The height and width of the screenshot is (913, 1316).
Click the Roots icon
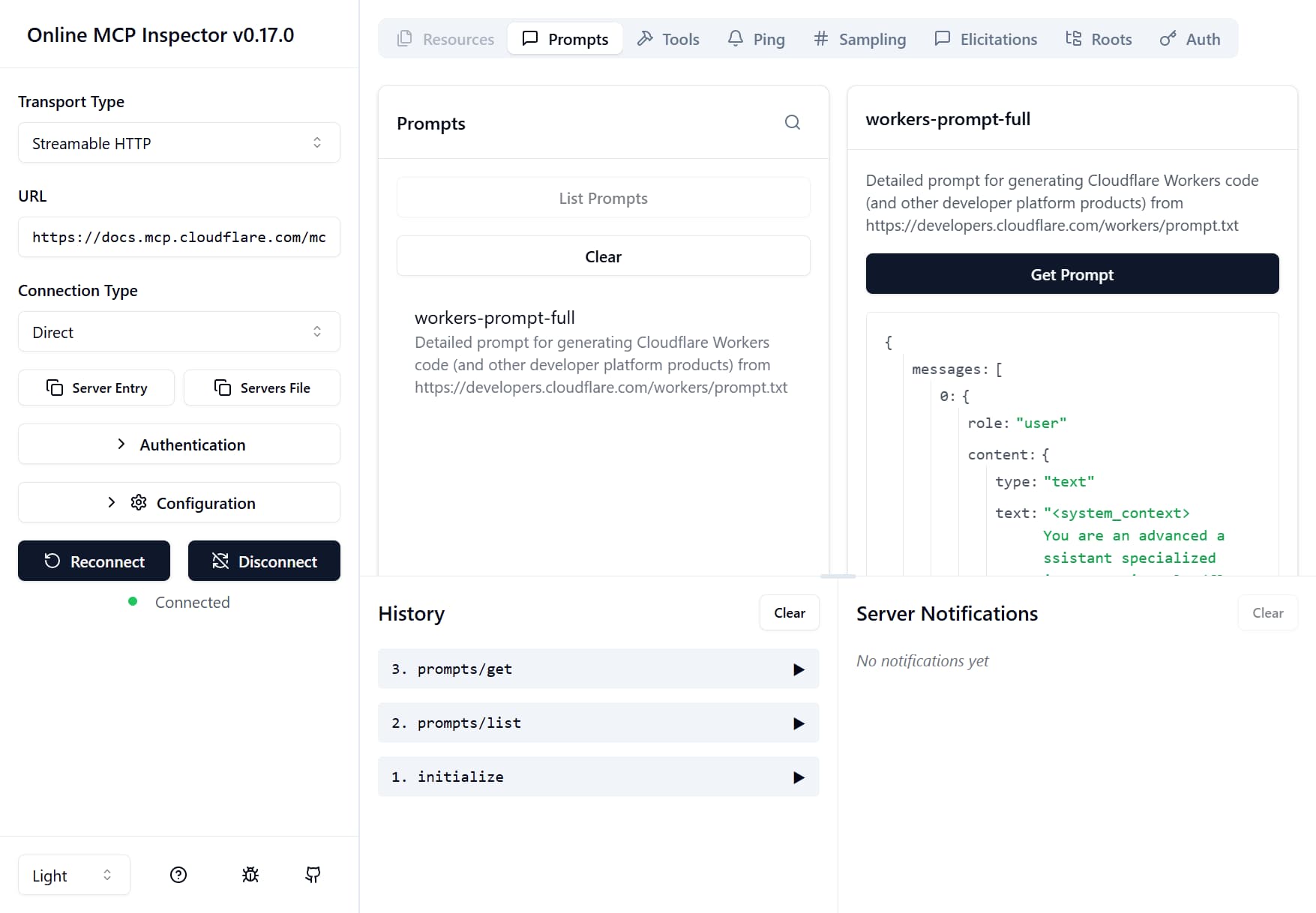pyautogui.click(x=1074, y=37)
